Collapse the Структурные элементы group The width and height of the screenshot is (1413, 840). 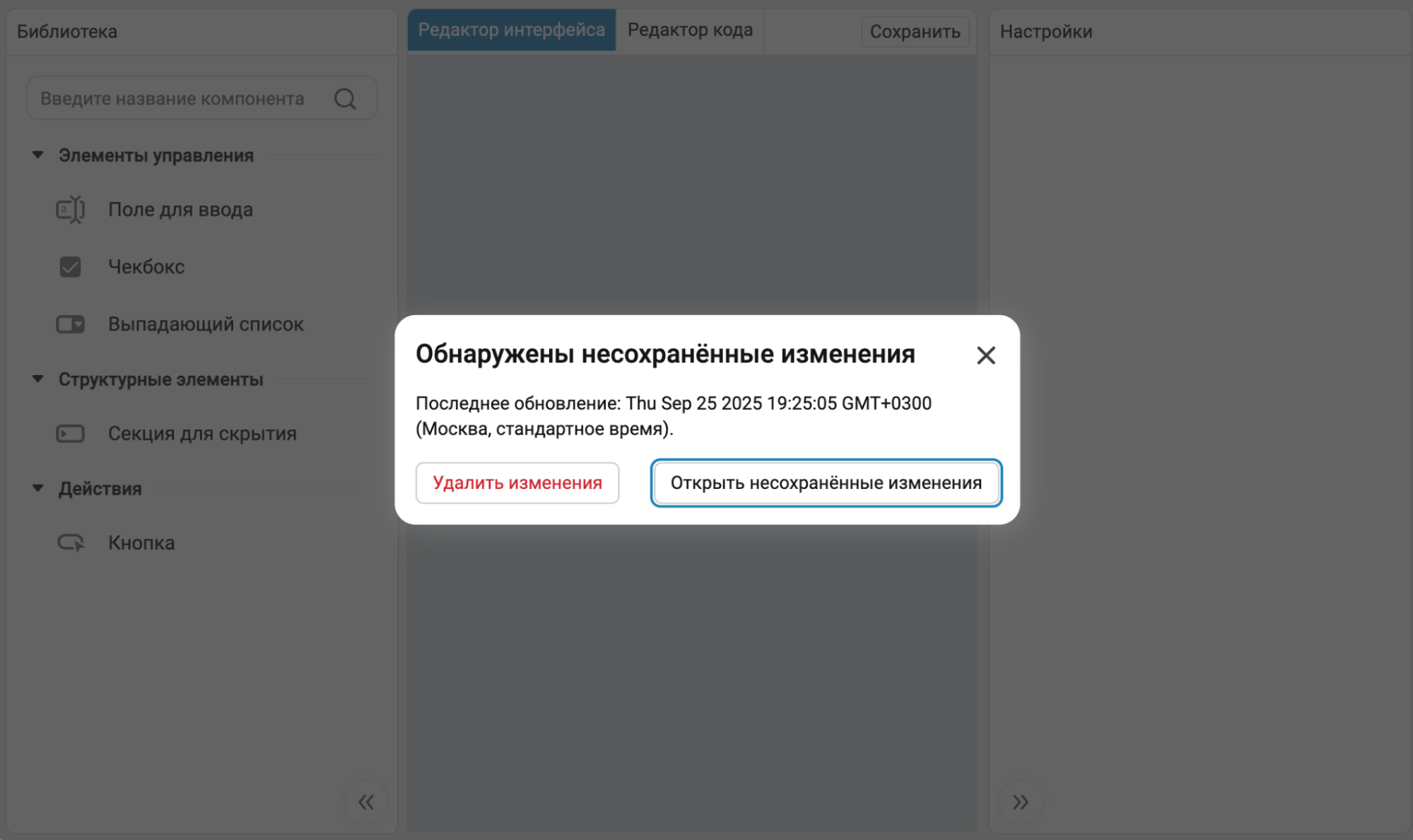coord(38,379)
